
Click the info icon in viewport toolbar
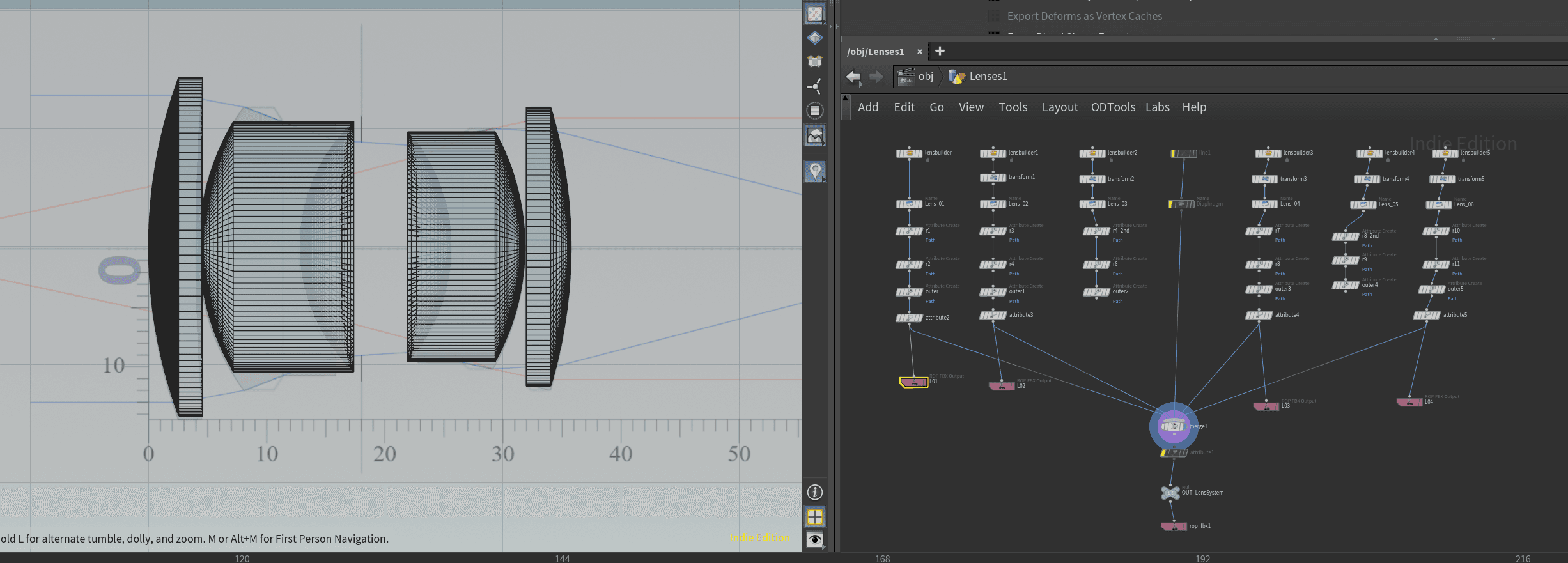[814, 492]
